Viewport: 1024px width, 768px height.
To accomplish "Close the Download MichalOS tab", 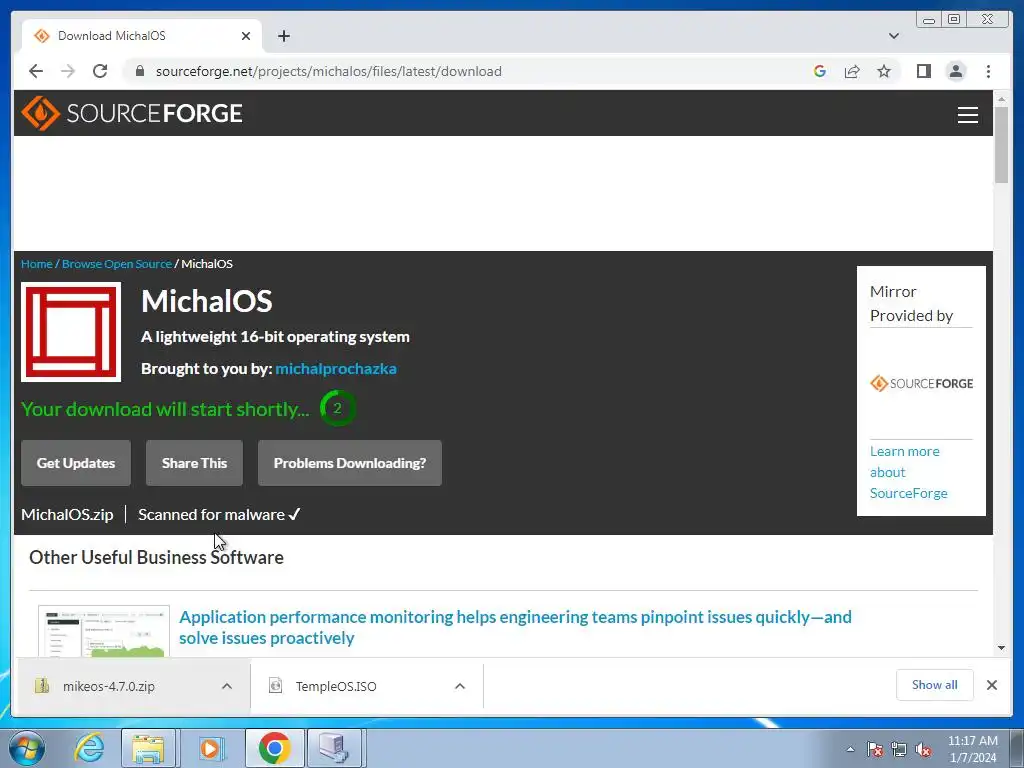I will click(246, 36).
